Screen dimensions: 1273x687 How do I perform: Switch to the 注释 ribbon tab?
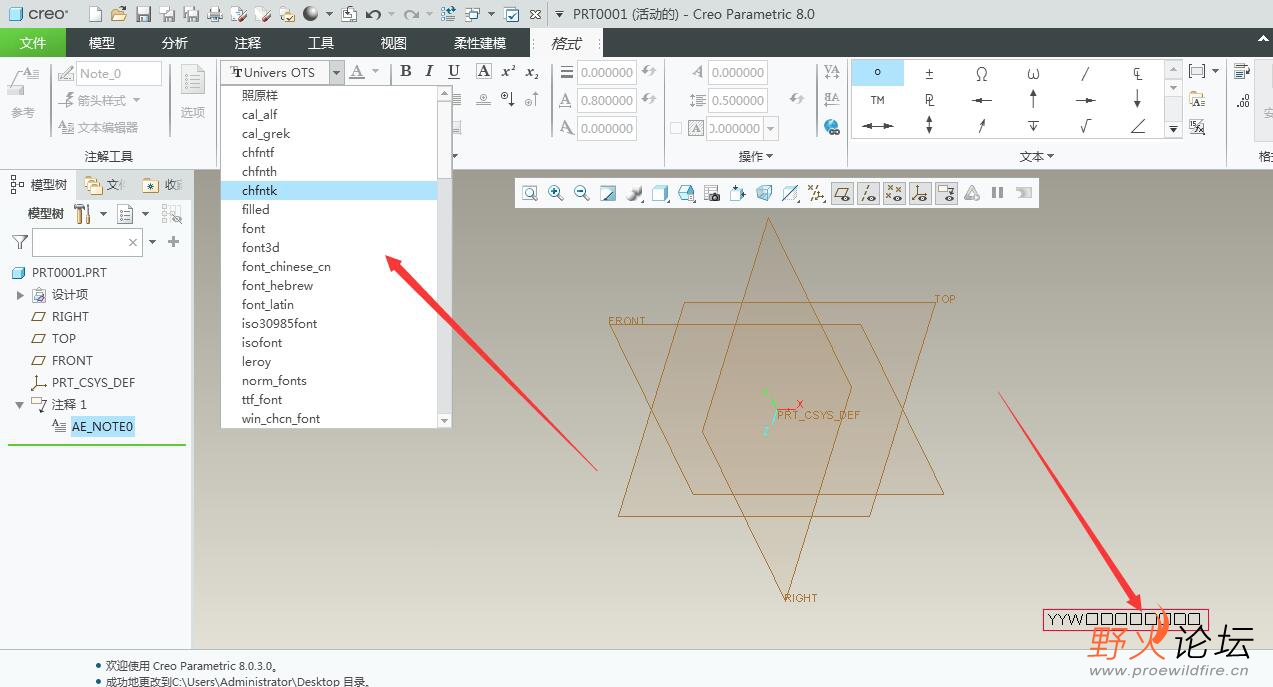pyautogui.click(x=247, y=43)
